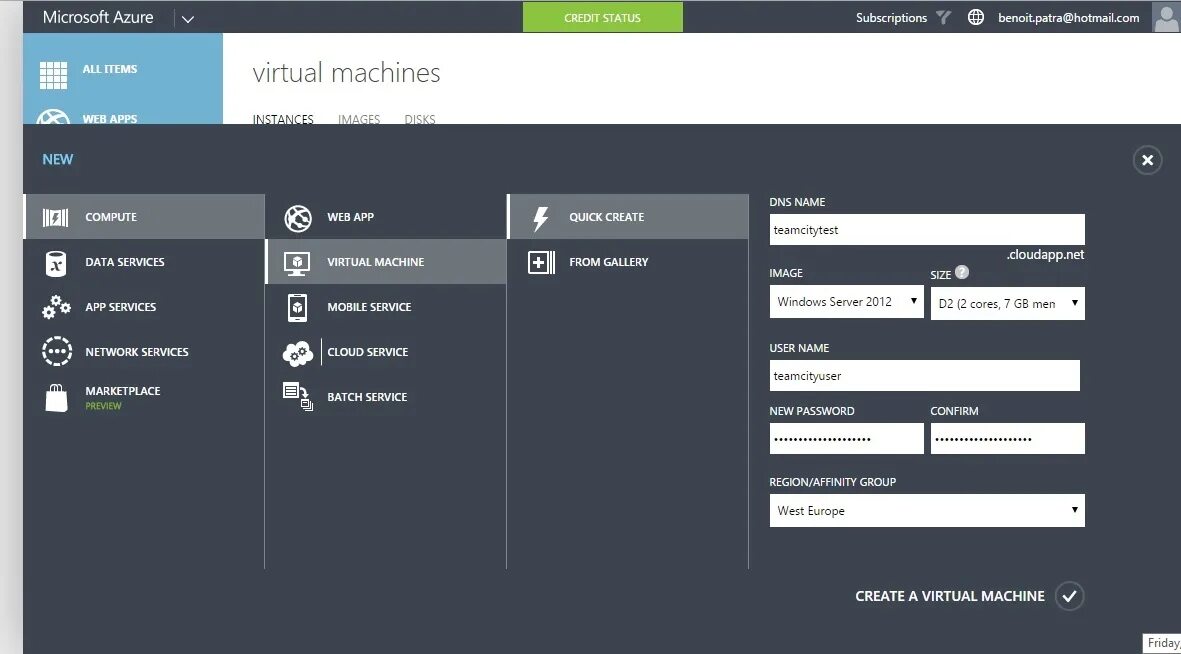The height and width of the screenshot is (654, 1181).
Task: Open the Size dropdown showing D2
Action: 1008,303
